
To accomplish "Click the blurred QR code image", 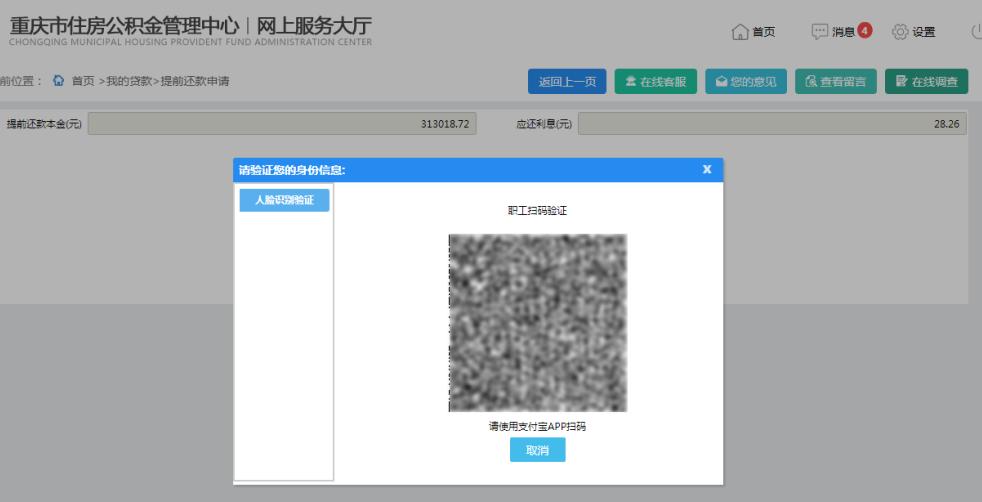I will 538,323.
